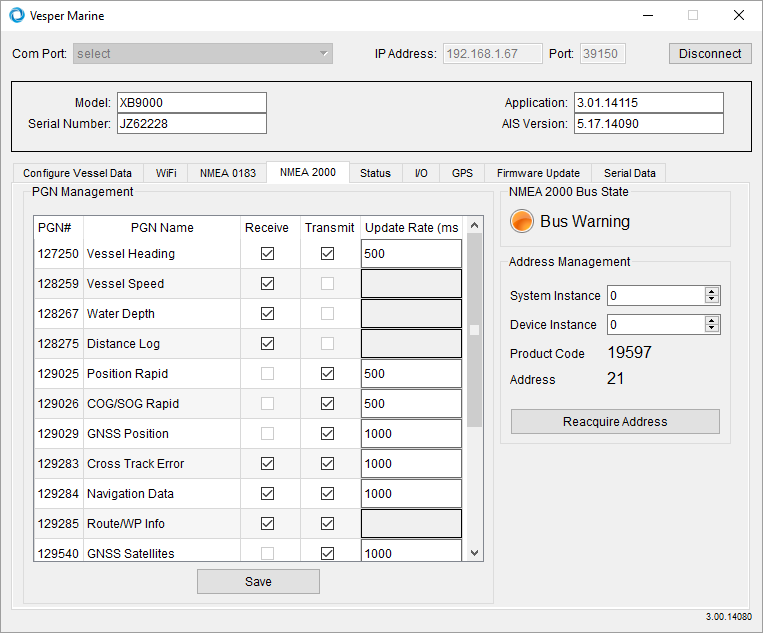Open the Firmware Update tab
This screenshot has width=763, height=633.
point(538,173)
